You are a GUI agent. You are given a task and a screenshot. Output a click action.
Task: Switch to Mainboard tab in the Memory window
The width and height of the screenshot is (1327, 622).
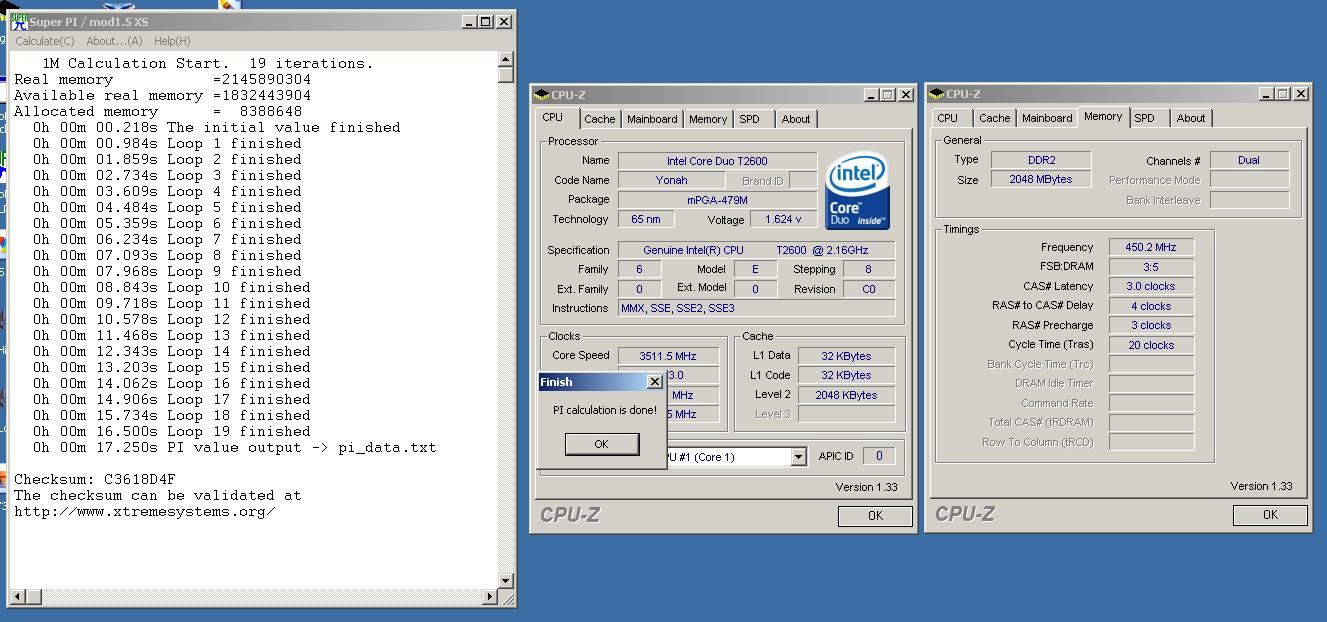point(1047,118)
